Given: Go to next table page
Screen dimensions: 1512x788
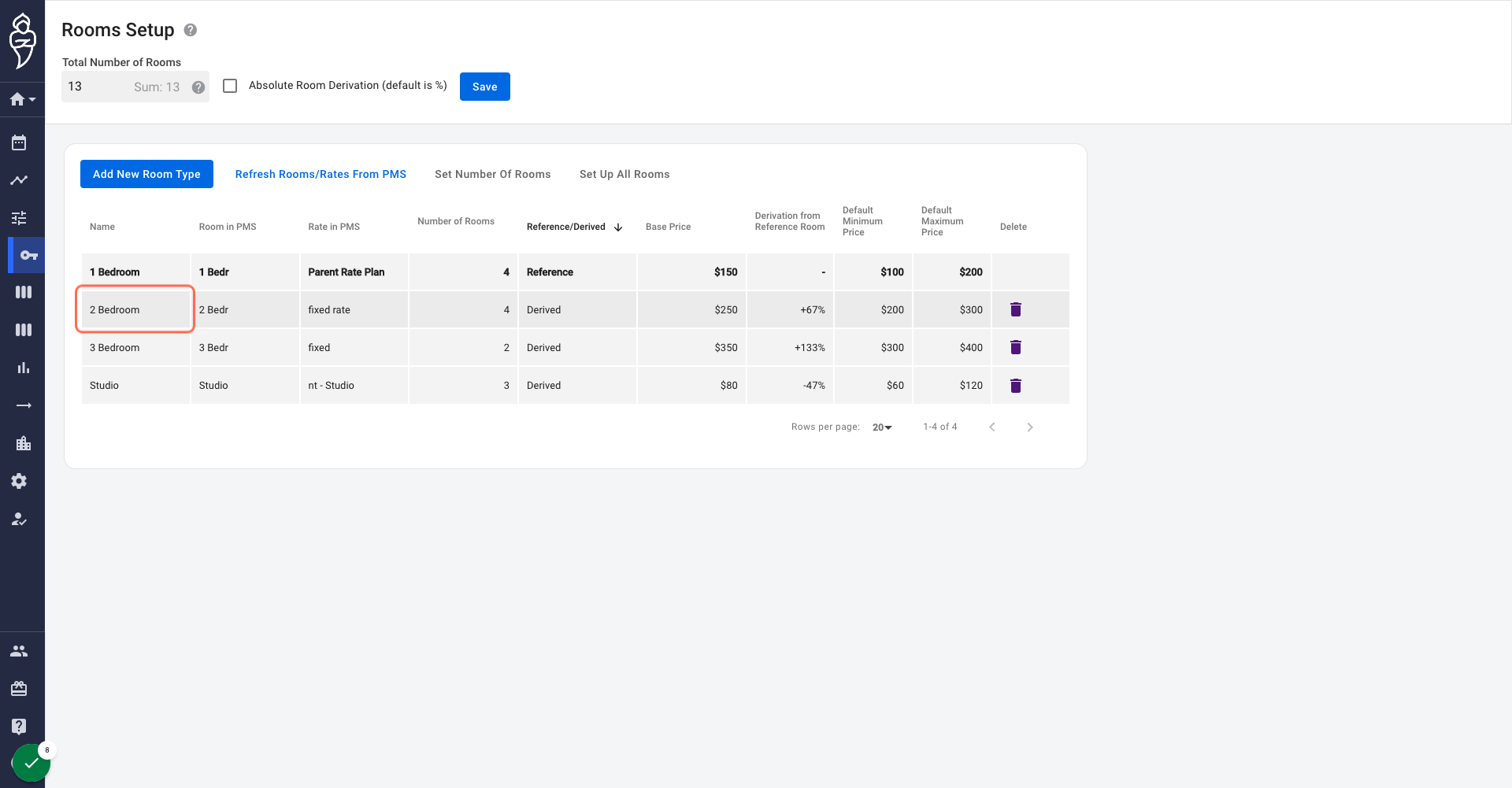Looking at the screenshot, I should [1030, 427].
